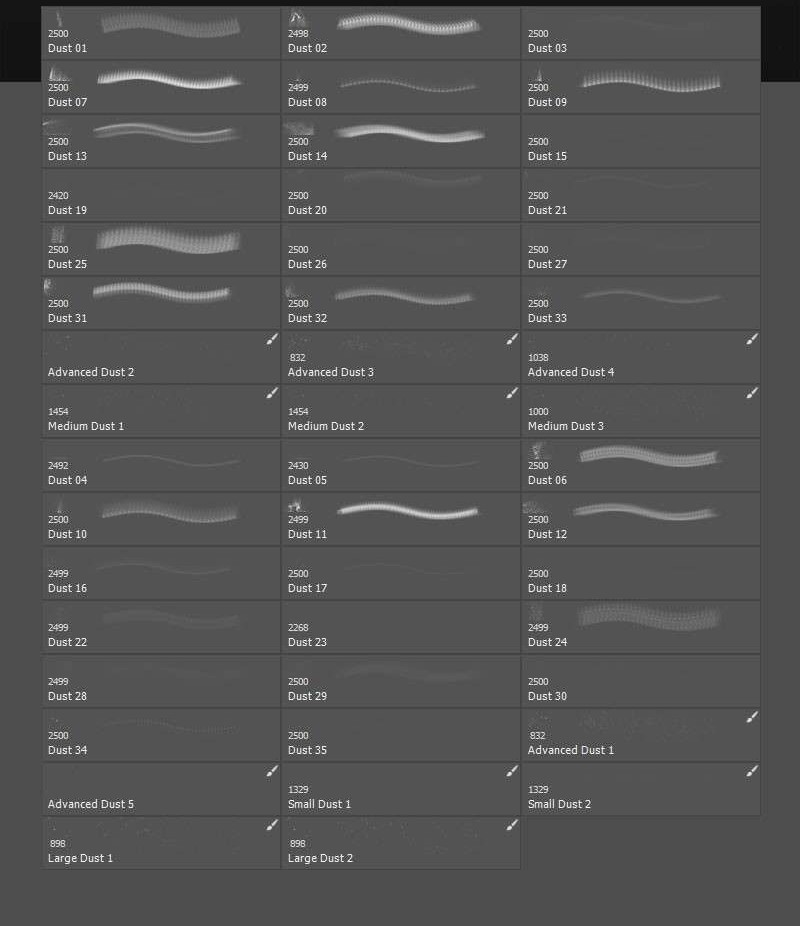800x926 pixels.
Task: Choose the Dust 14 brush preset
Action: click(x=401, y=141)
